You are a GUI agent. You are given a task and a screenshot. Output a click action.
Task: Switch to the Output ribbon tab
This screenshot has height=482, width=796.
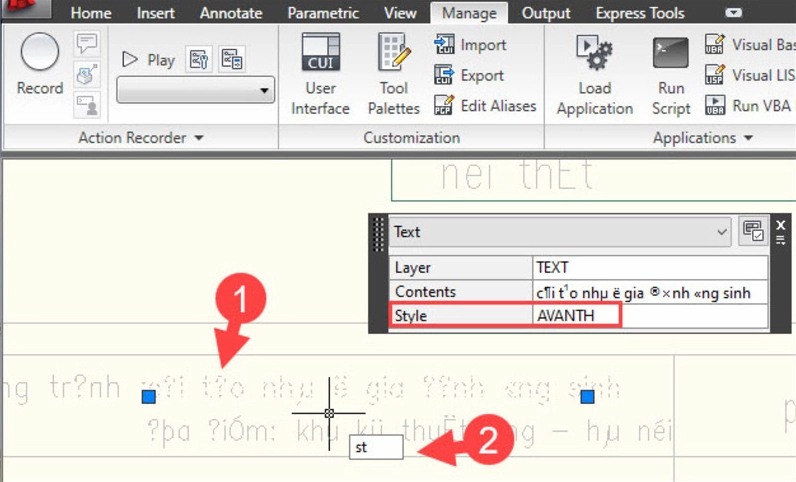546,13
